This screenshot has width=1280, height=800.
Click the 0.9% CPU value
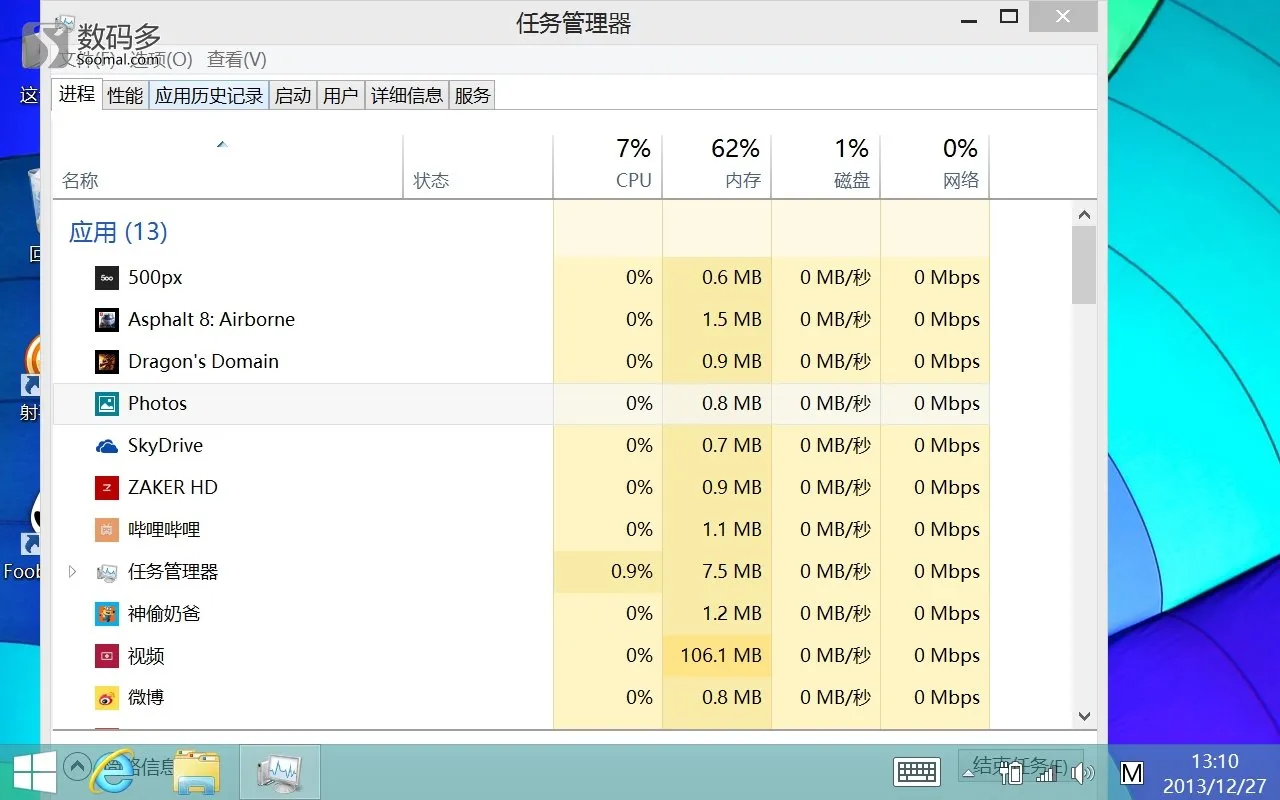coord(632,572)
